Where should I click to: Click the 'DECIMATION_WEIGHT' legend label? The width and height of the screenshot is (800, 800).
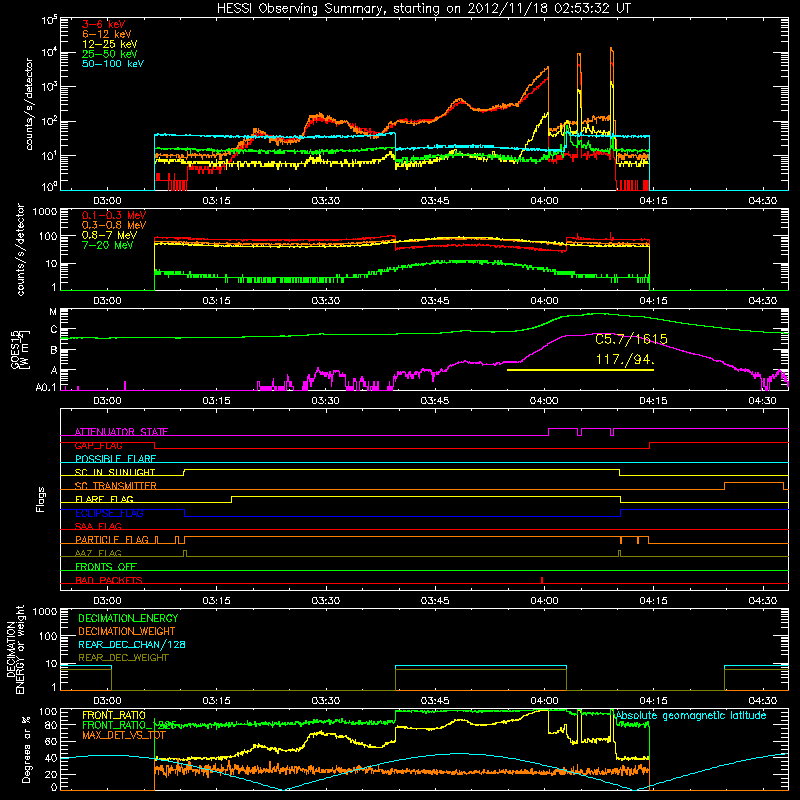[127, 632]
